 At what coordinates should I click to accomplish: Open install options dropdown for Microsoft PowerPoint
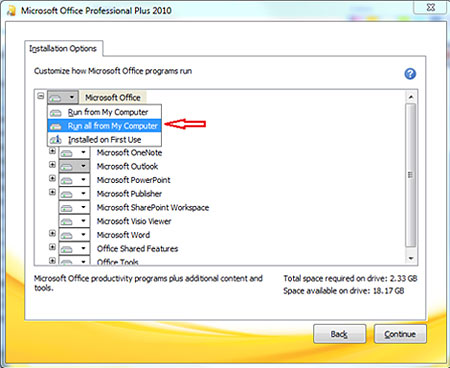point(74,180)
